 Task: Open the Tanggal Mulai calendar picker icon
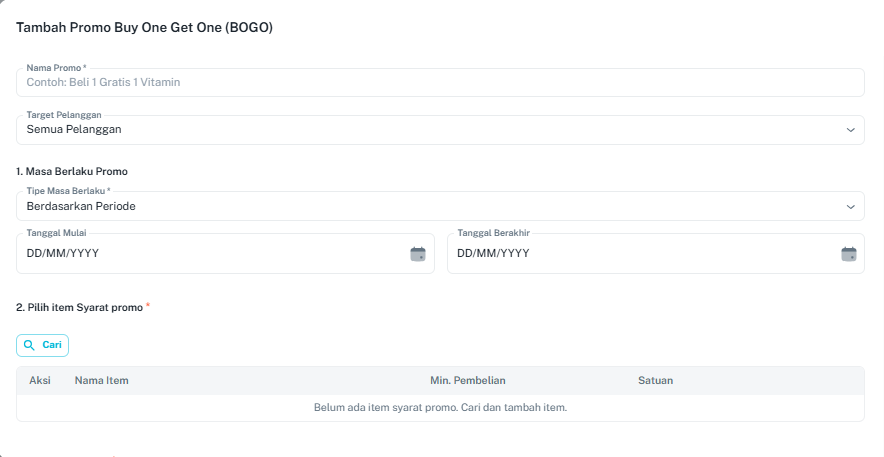pos(418,254)
